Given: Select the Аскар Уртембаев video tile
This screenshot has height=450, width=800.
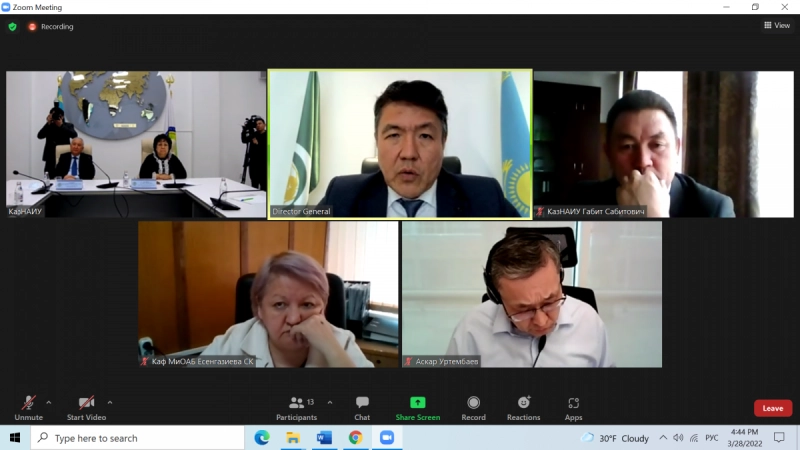Looking at the screenshot, I should pyautogui.click(x=532, y=294).
